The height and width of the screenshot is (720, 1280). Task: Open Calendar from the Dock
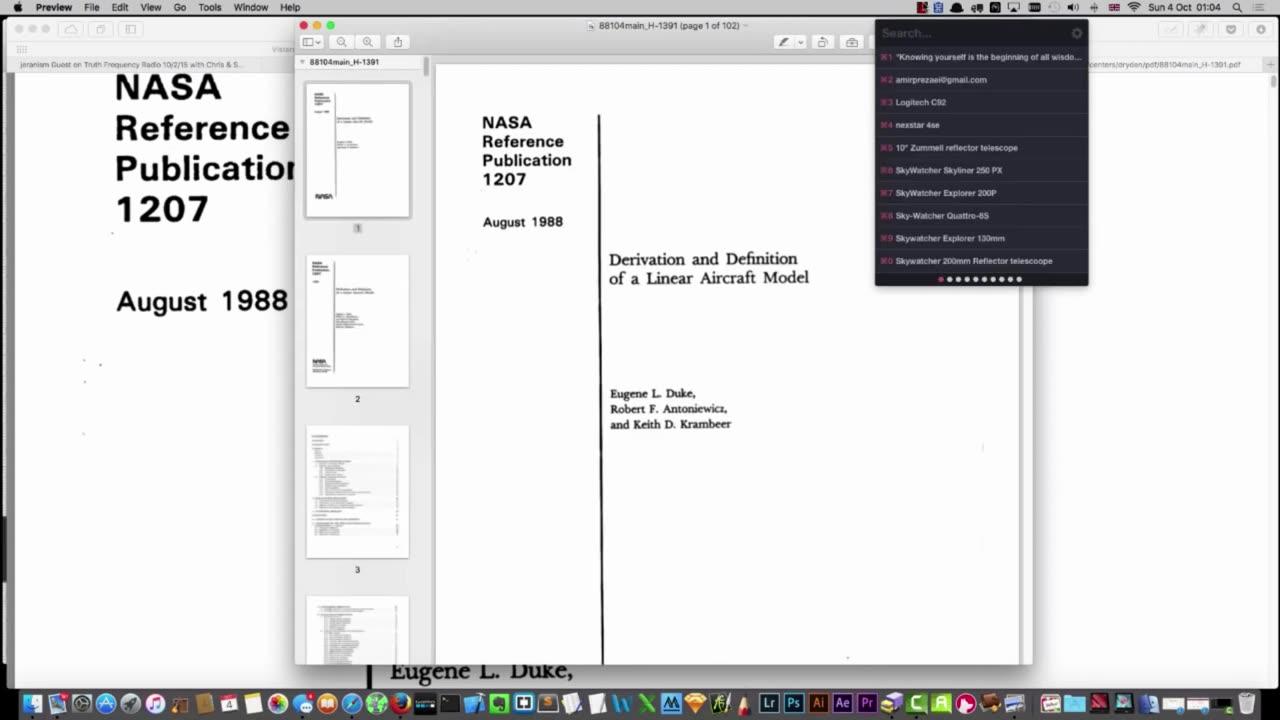coord(229,703)
